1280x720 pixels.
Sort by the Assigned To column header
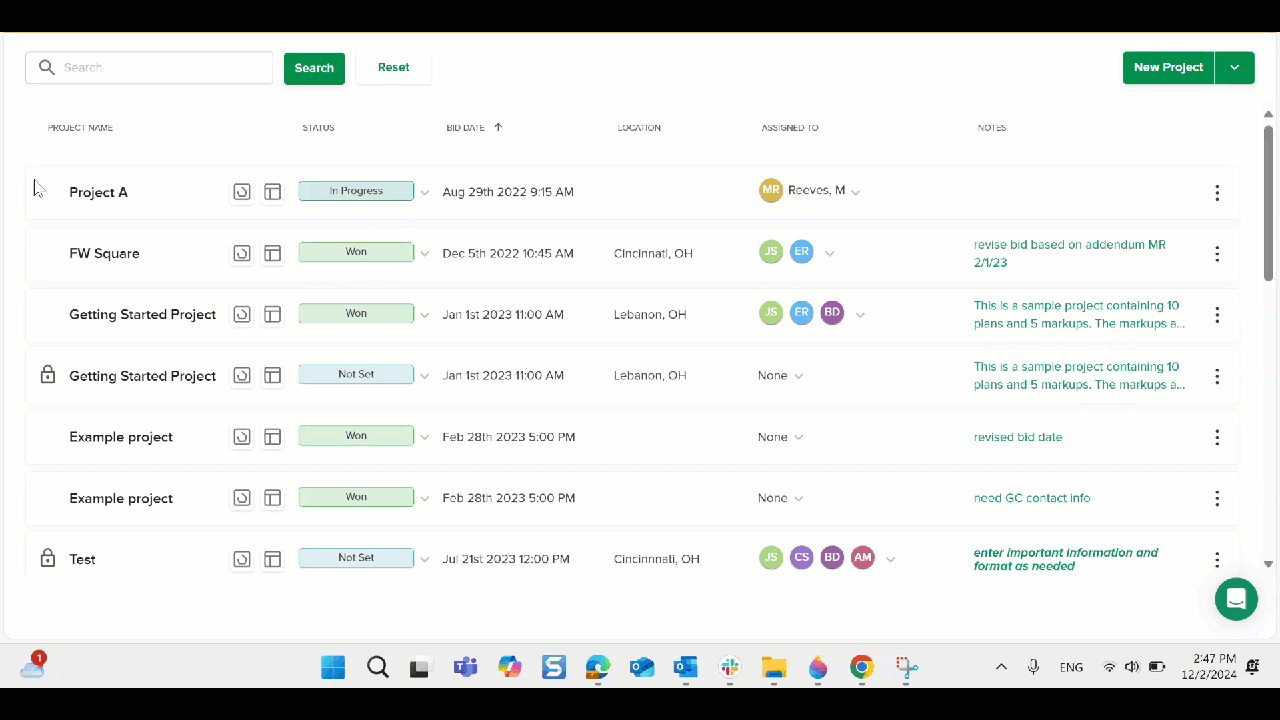790,128
